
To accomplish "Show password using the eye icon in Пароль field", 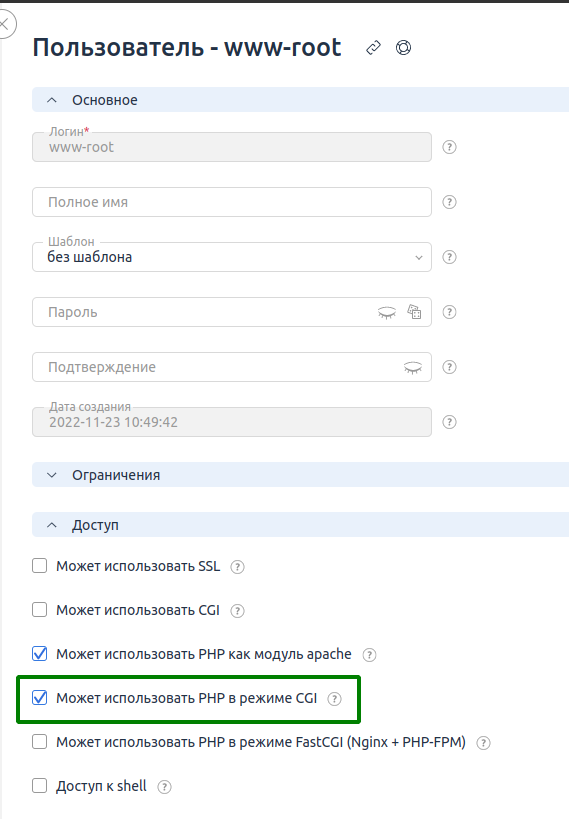I will pos(387,312).
